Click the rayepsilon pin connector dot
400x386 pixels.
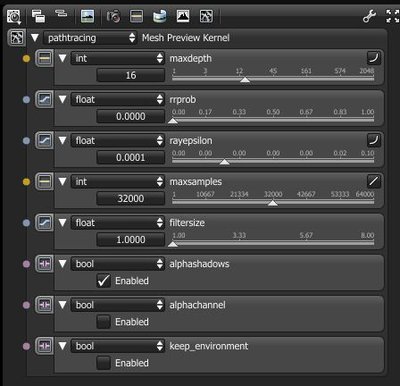pyautogui.click(x=26, y=141)
